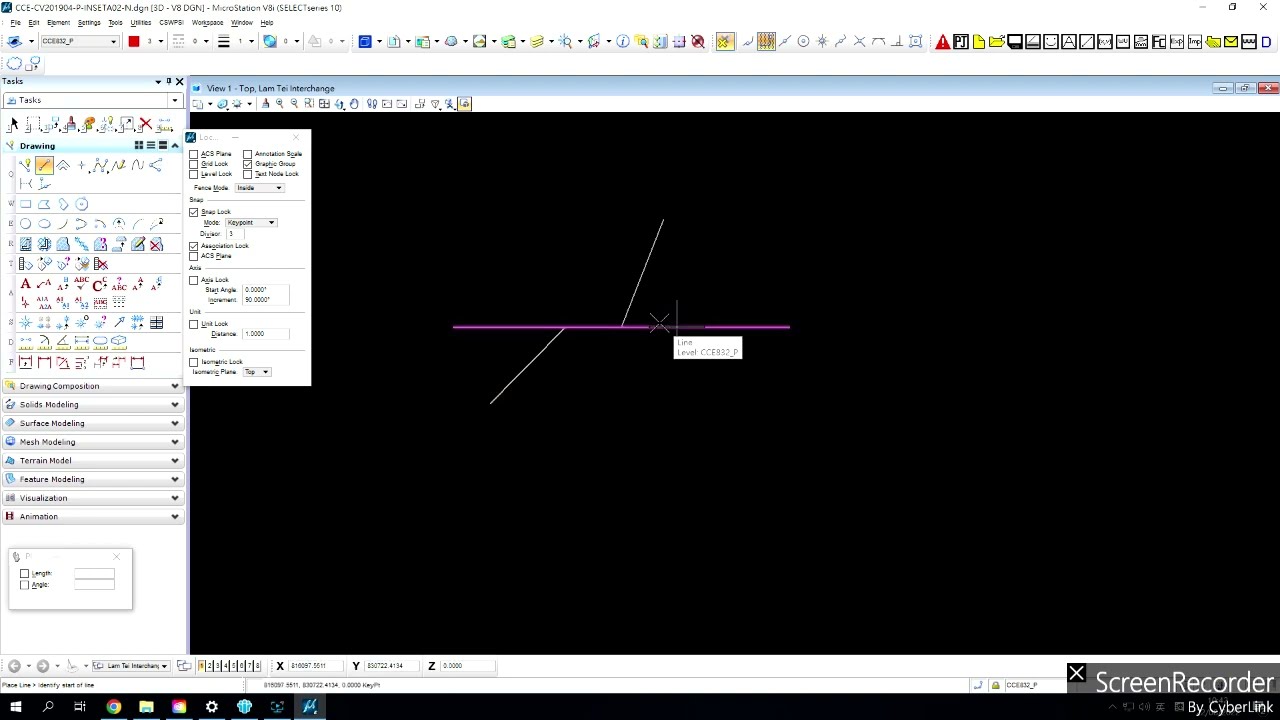Tick the Angle checkbox in Place Line settings
Screen dimensions: 1280x720
[x=25, y=584]
